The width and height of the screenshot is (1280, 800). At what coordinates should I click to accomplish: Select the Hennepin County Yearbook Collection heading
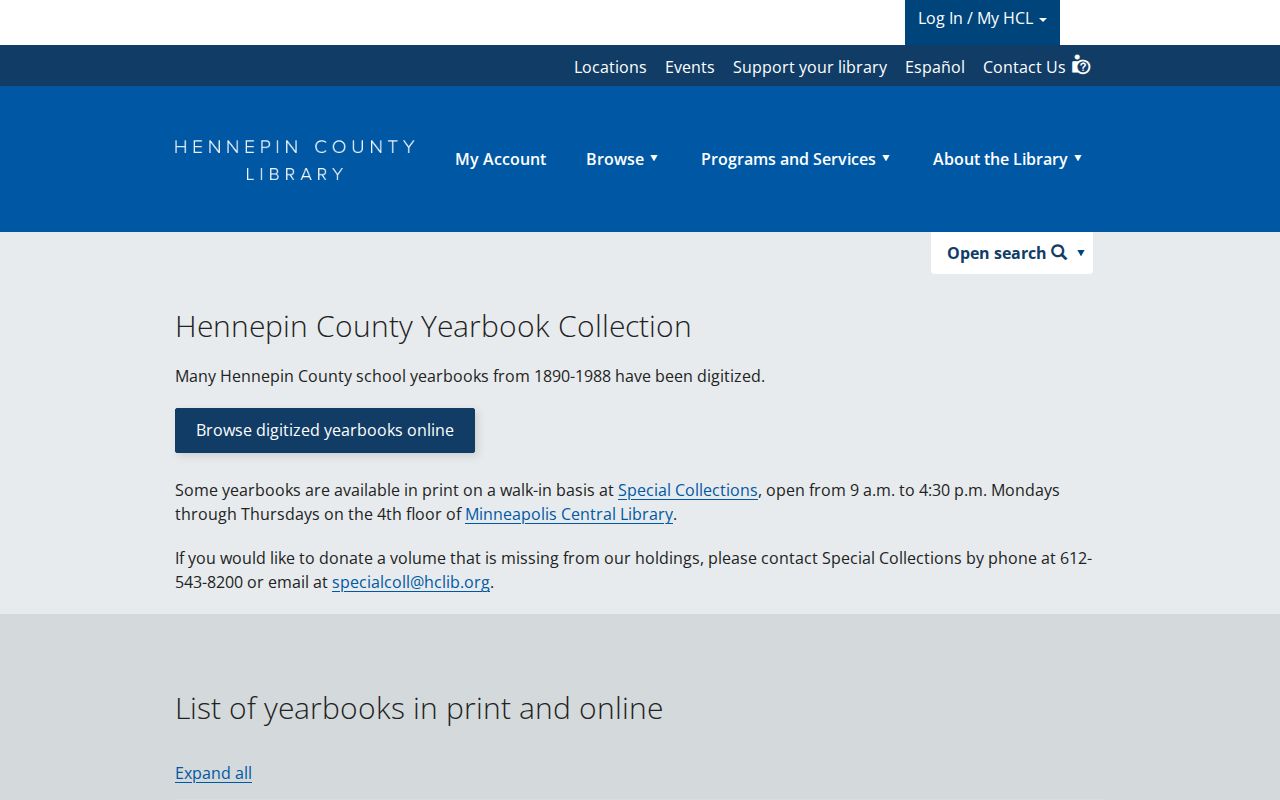(x=433, y=326)
